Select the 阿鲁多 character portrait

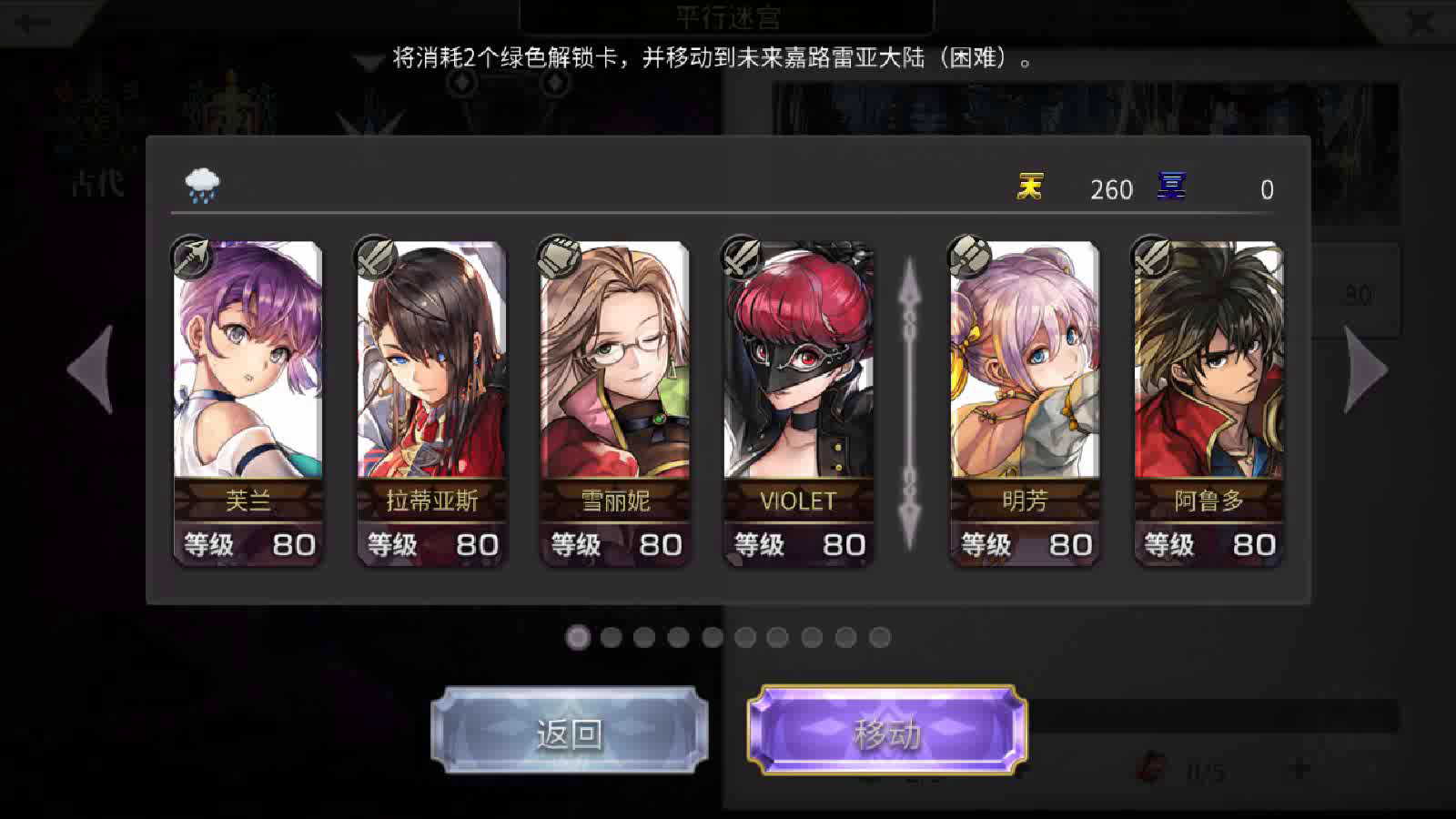click(x=1208, y=404)
